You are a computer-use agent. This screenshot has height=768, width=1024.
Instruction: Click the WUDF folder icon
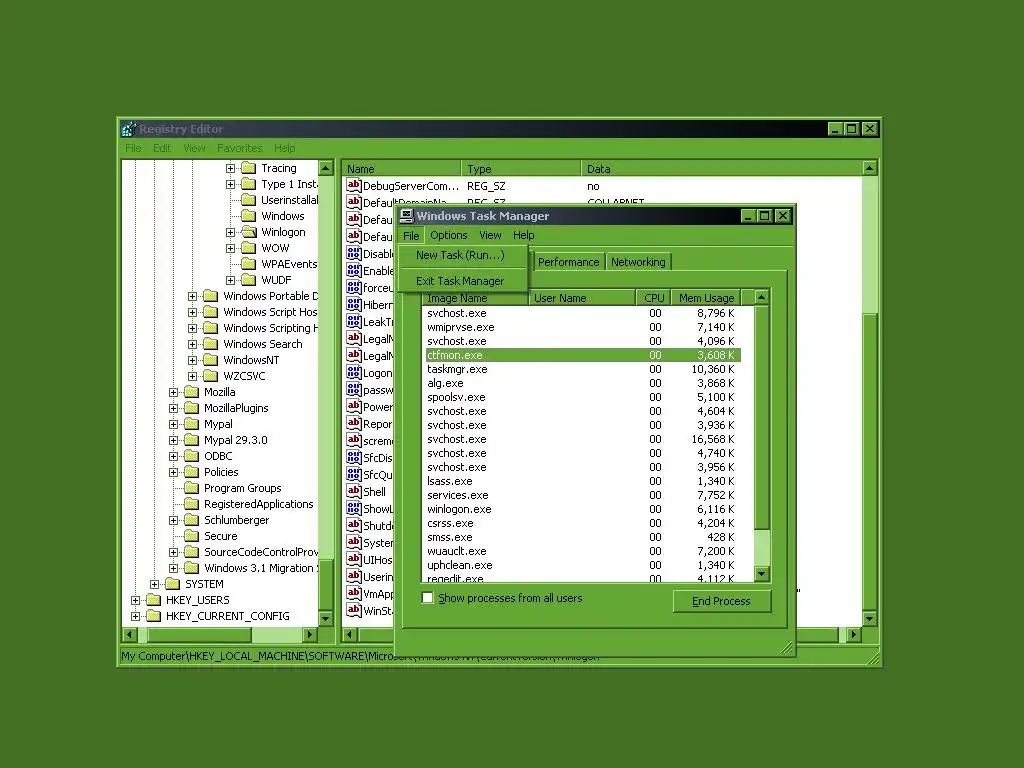point(249,280)
